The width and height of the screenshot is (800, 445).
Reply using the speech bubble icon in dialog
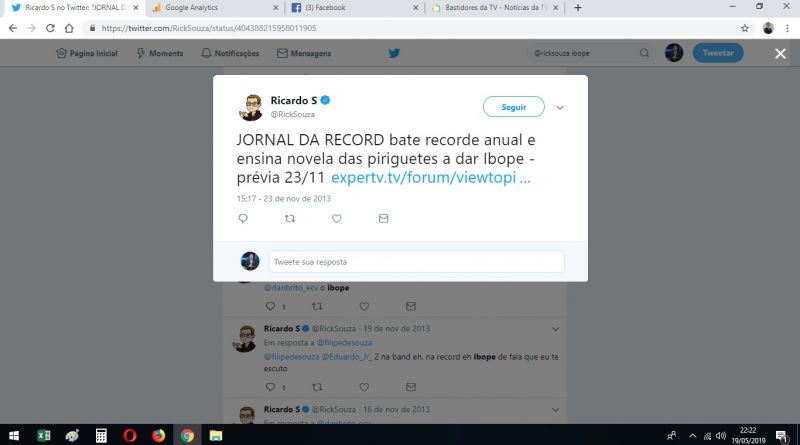click(x=243, y=218)
